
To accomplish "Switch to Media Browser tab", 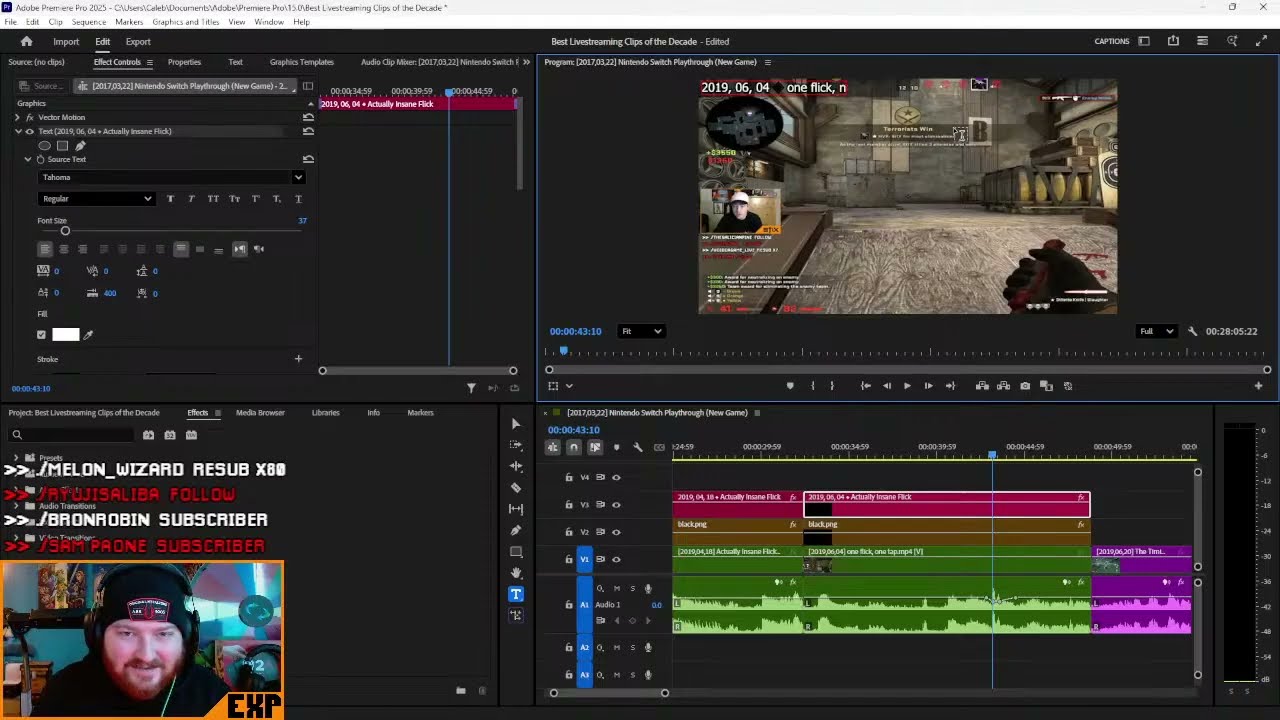I will tap(260, 413).
